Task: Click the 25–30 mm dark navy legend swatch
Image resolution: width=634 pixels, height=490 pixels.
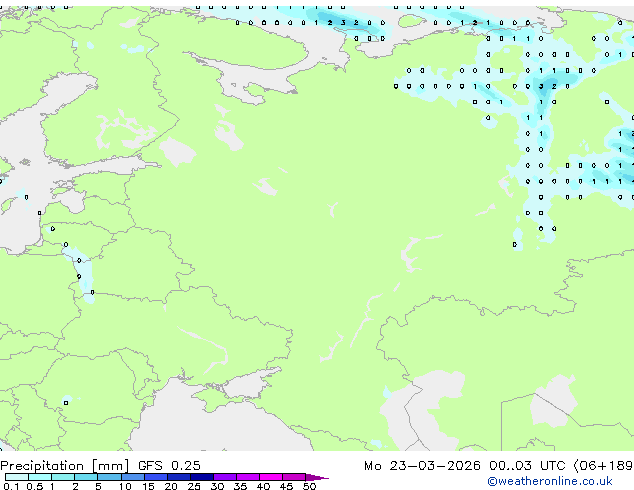Action: point(202,477)
